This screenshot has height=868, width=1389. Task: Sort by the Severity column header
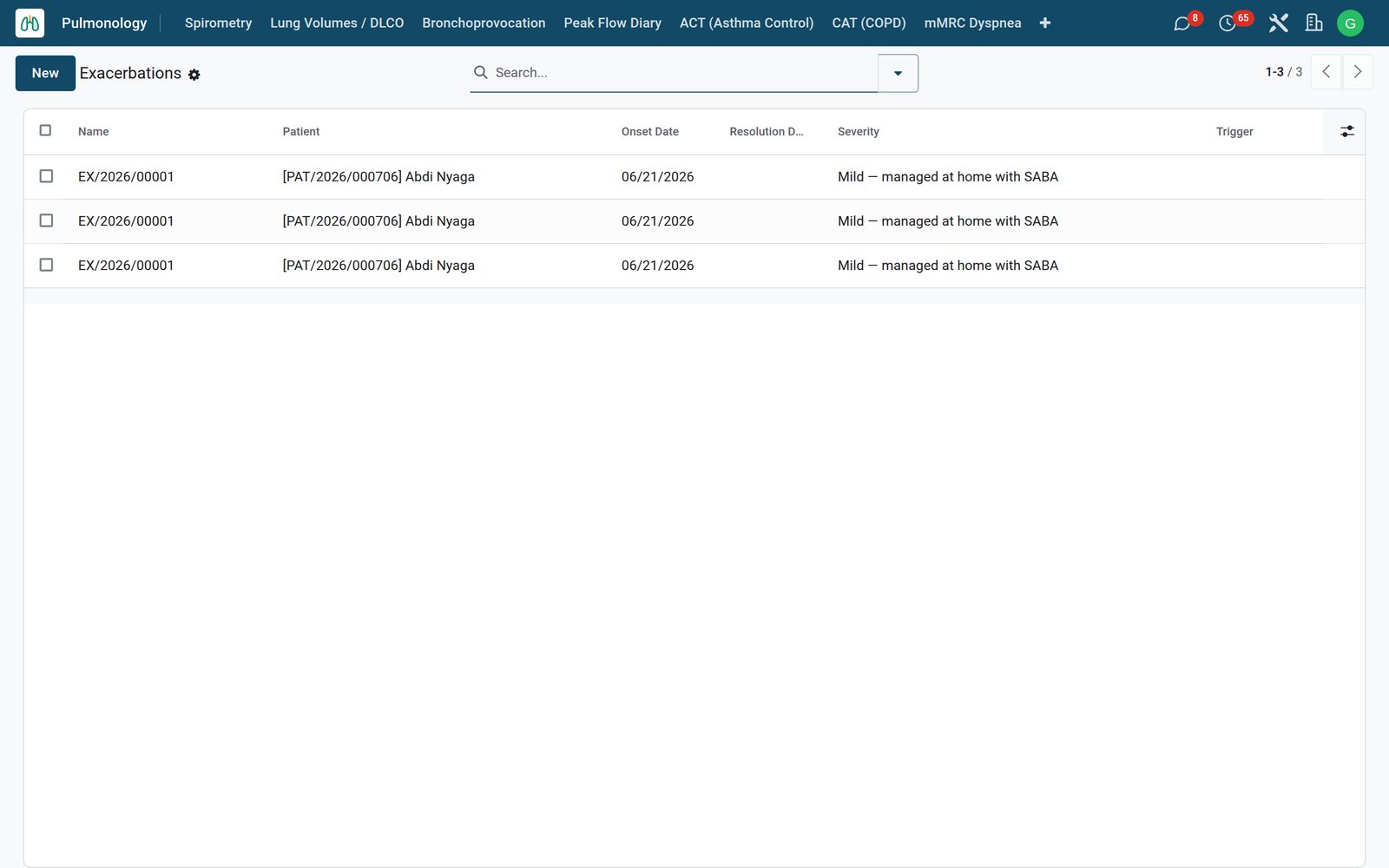point(859,131)
